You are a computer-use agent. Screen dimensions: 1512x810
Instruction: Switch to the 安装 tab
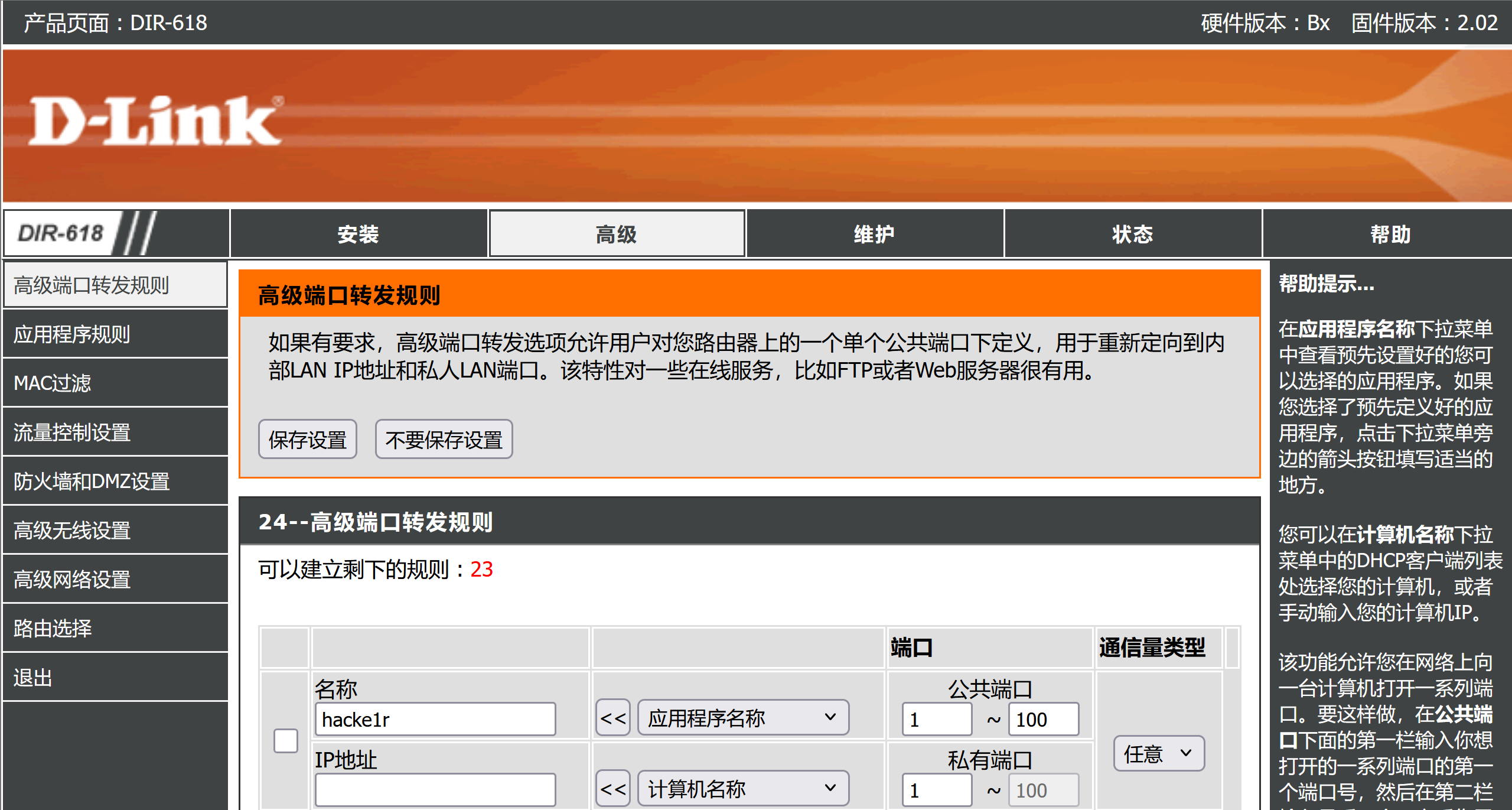pos(359,234)
